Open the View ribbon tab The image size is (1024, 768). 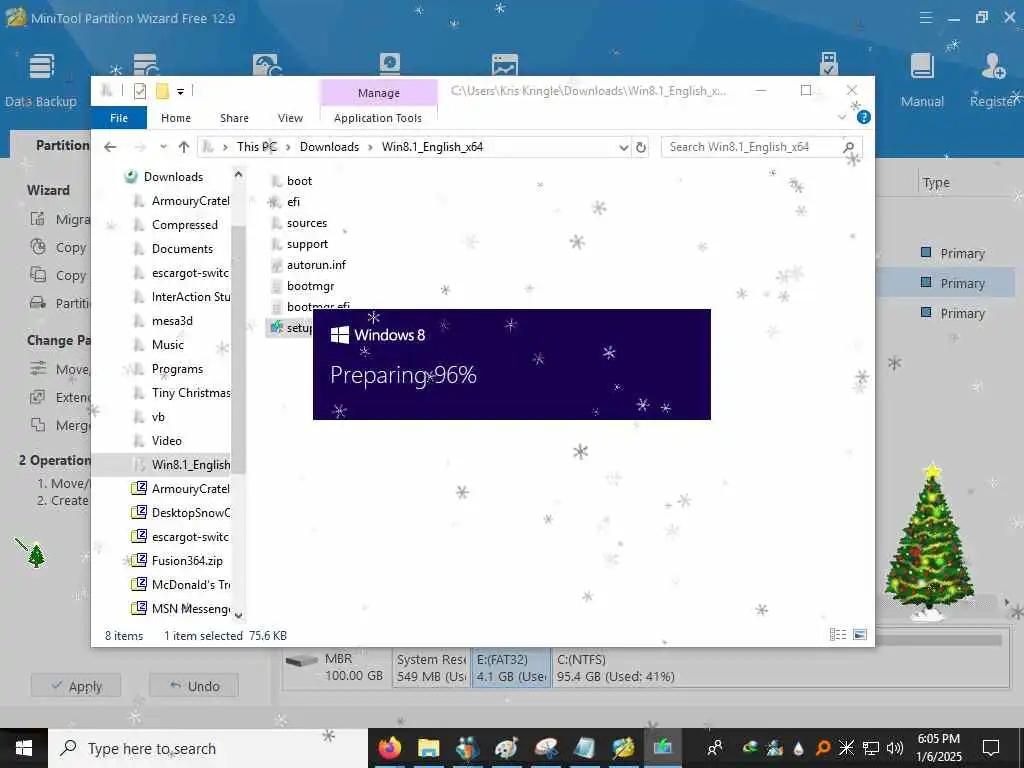click(x=290, y=118)
